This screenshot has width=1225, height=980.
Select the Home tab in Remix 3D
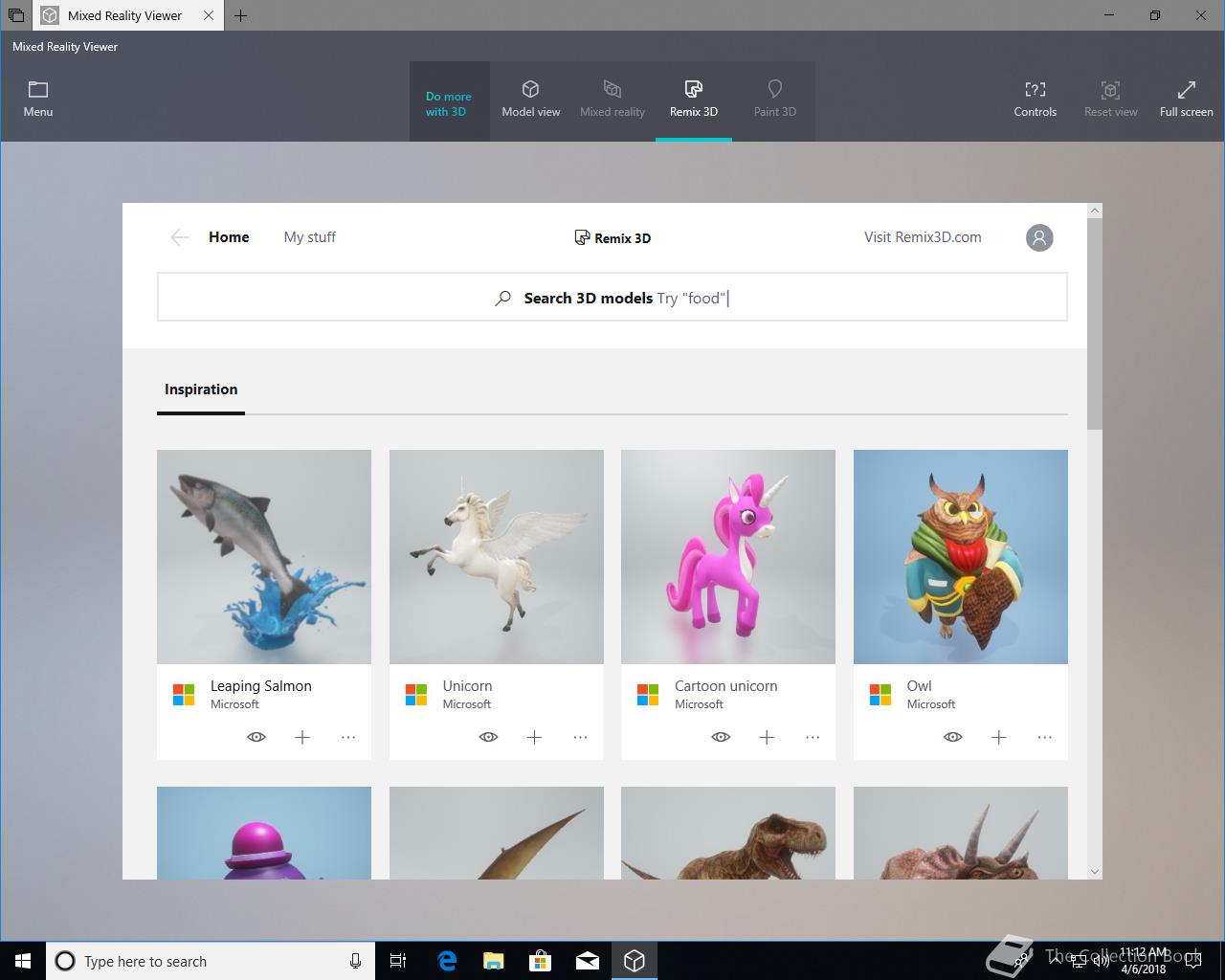(229, 237)
